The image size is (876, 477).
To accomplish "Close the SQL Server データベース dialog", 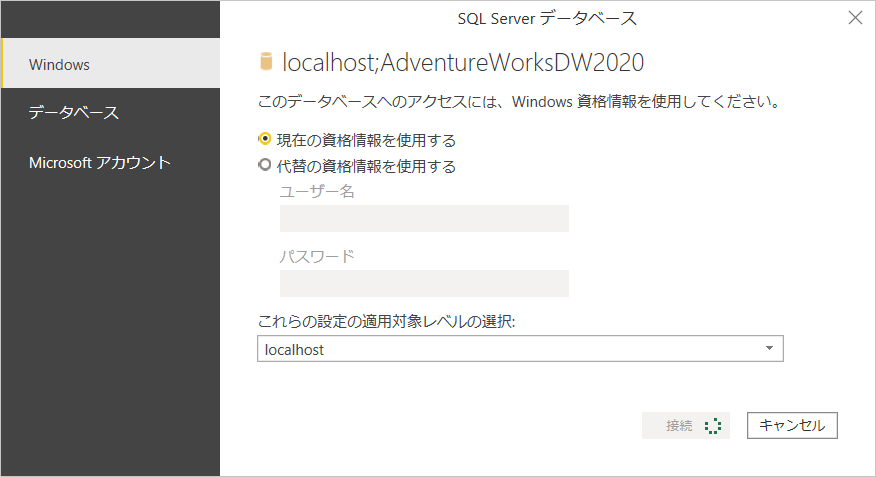I will pyautogui.click(x=855, y=18).
